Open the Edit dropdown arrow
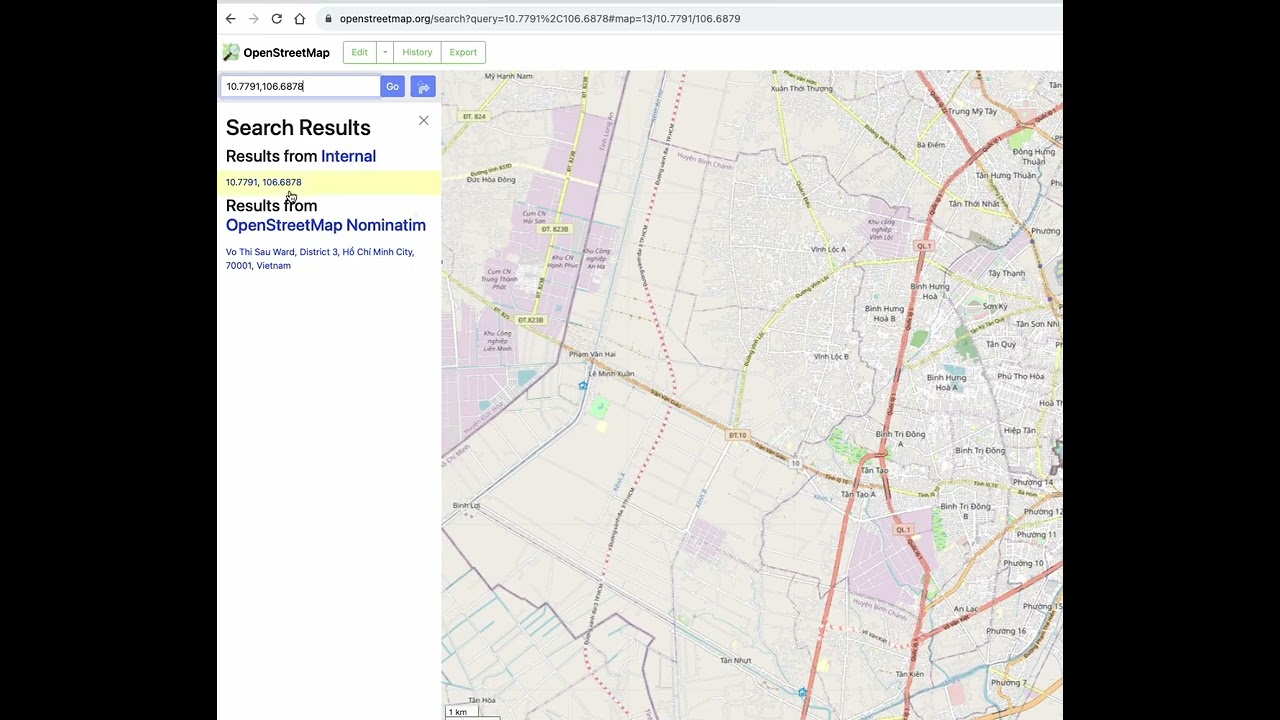 click(385, 52)
